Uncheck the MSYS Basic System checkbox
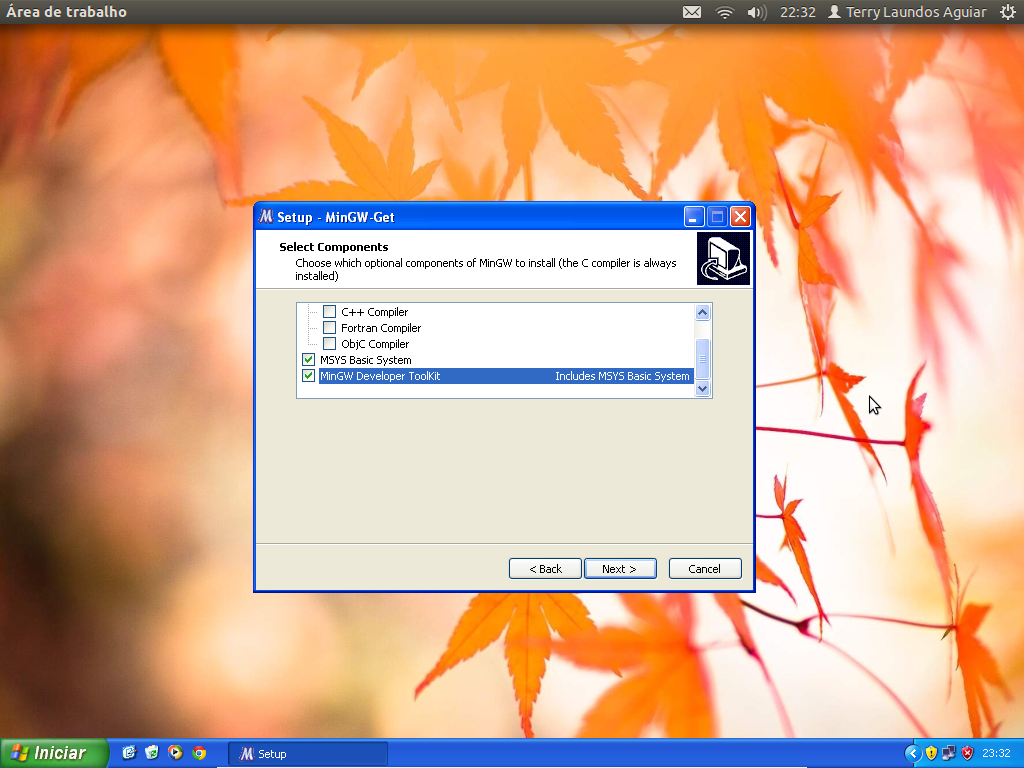 pyautogui.click(x=309, y=360)
